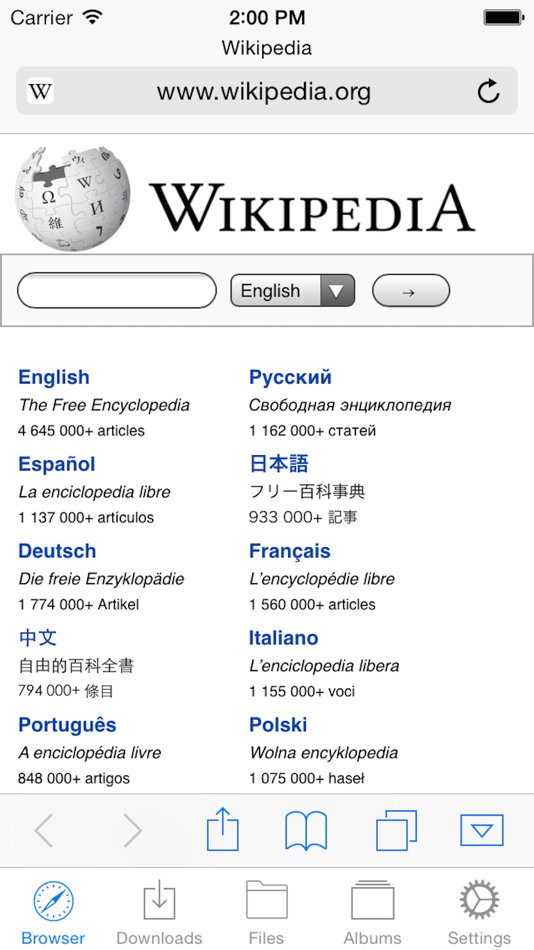Tap the 2:00 PM clock
Viewport: 534px width, 950px height.
pos(267,18)
